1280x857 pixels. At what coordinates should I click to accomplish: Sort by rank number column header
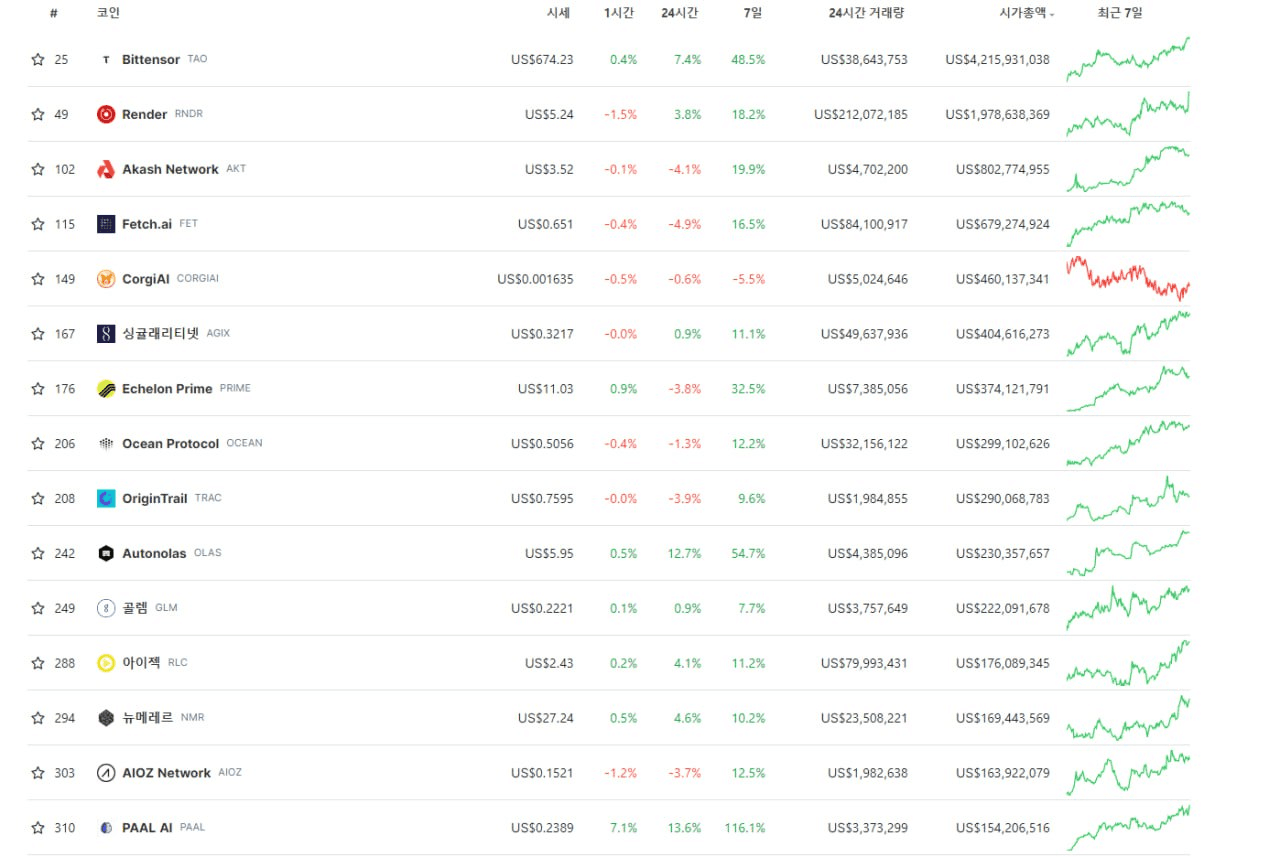[53, 13]
